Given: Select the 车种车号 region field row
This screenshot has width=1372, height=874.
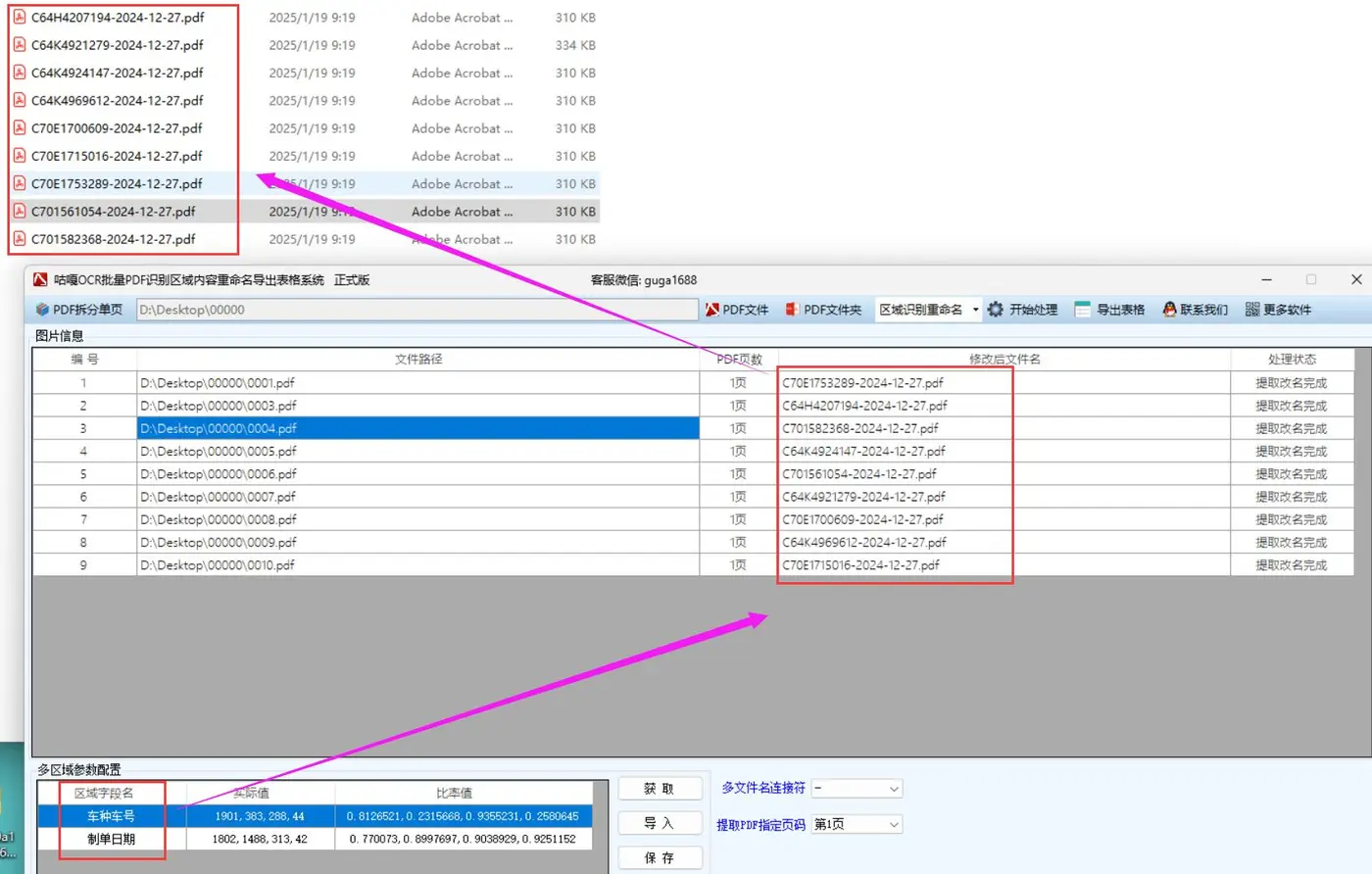Looking at the screenshot, I should click(x=315, y=816).
